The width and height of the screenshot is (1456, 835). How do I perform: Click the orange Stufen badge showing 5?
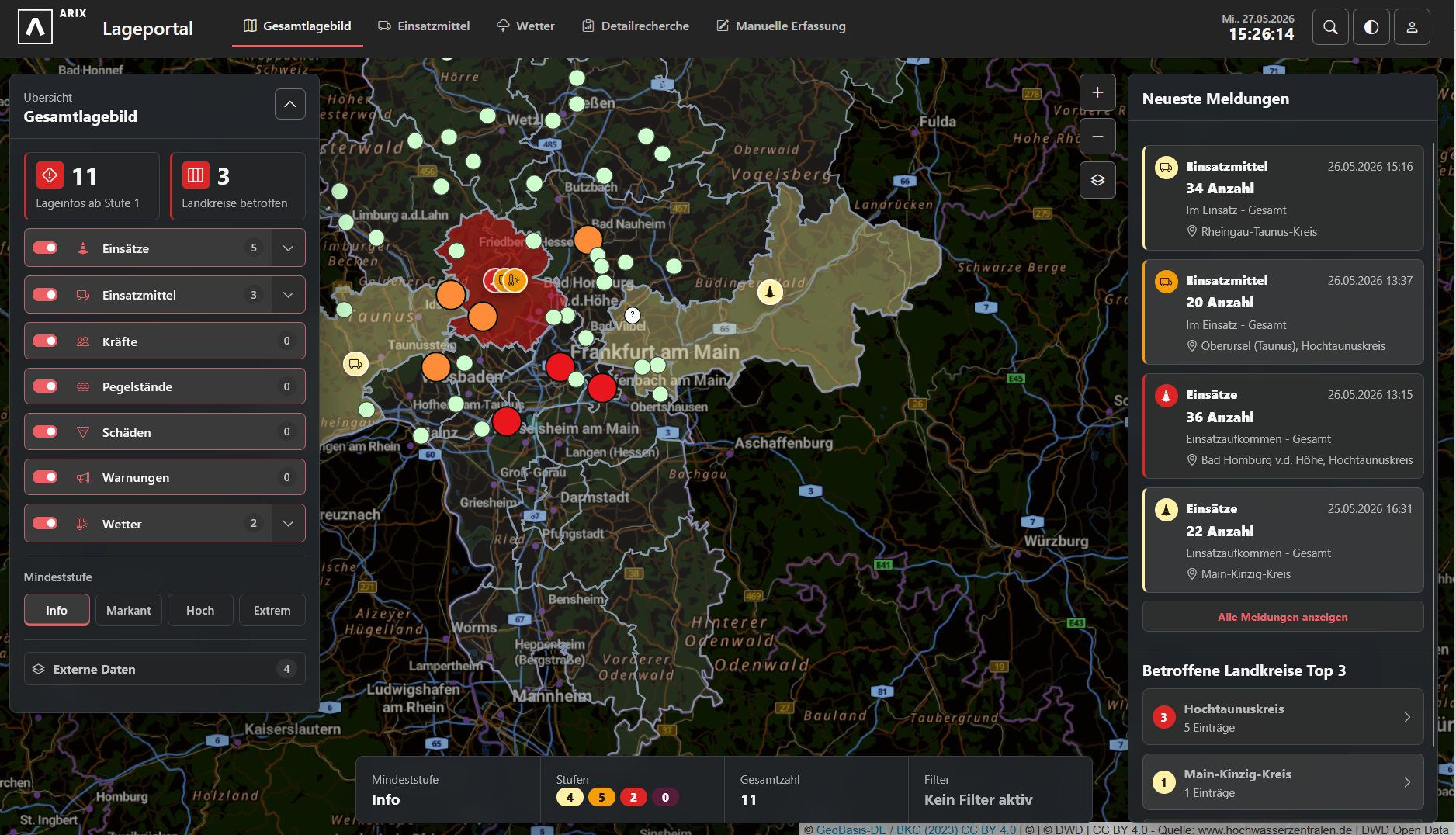601,798
